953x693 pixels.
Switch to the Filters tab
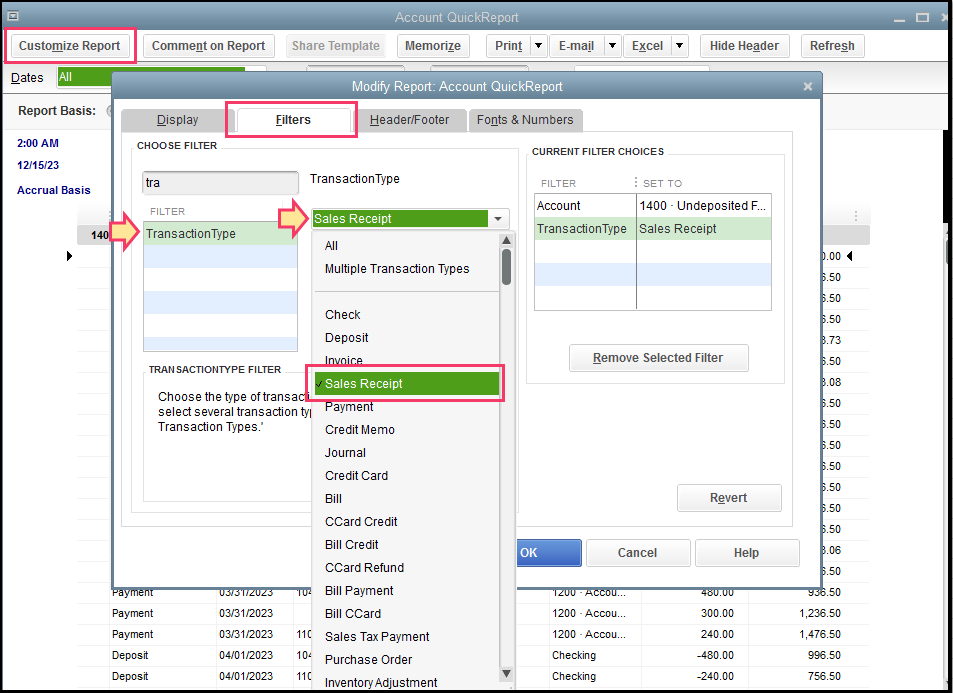(293, 120)
